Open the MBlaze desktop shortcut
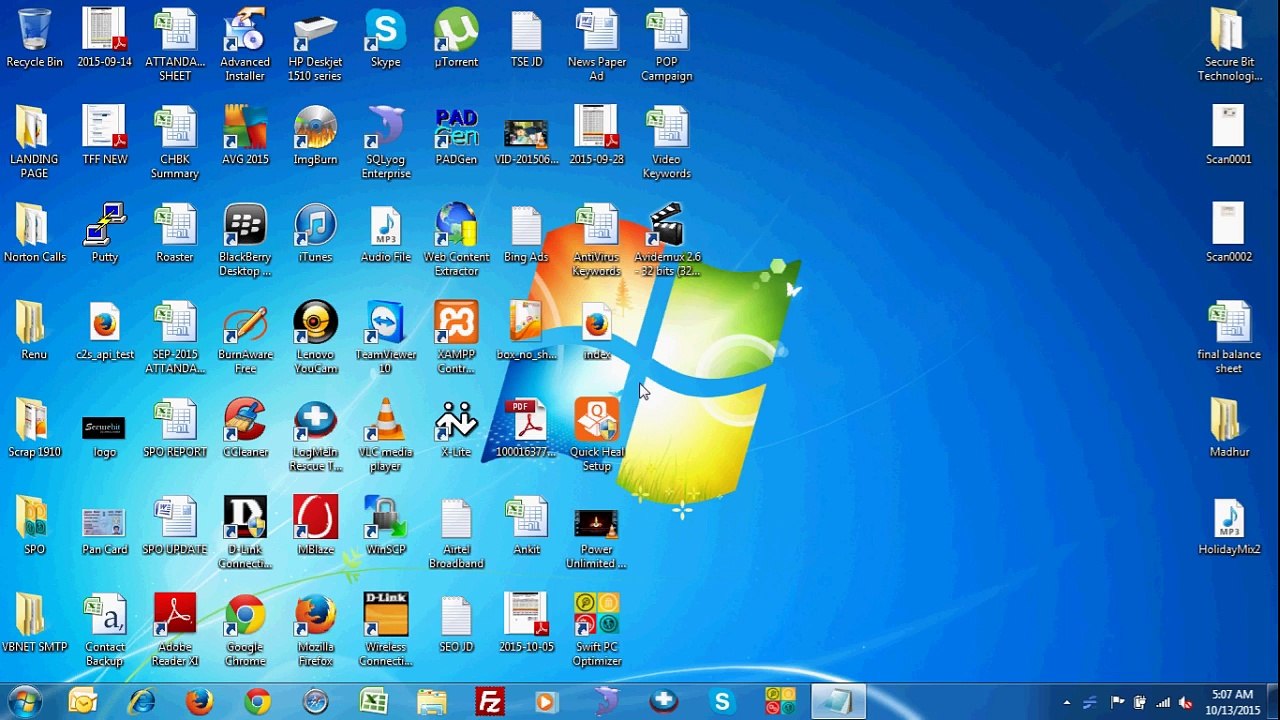Screen dimensions: 1280x720 tap(315, 525)
